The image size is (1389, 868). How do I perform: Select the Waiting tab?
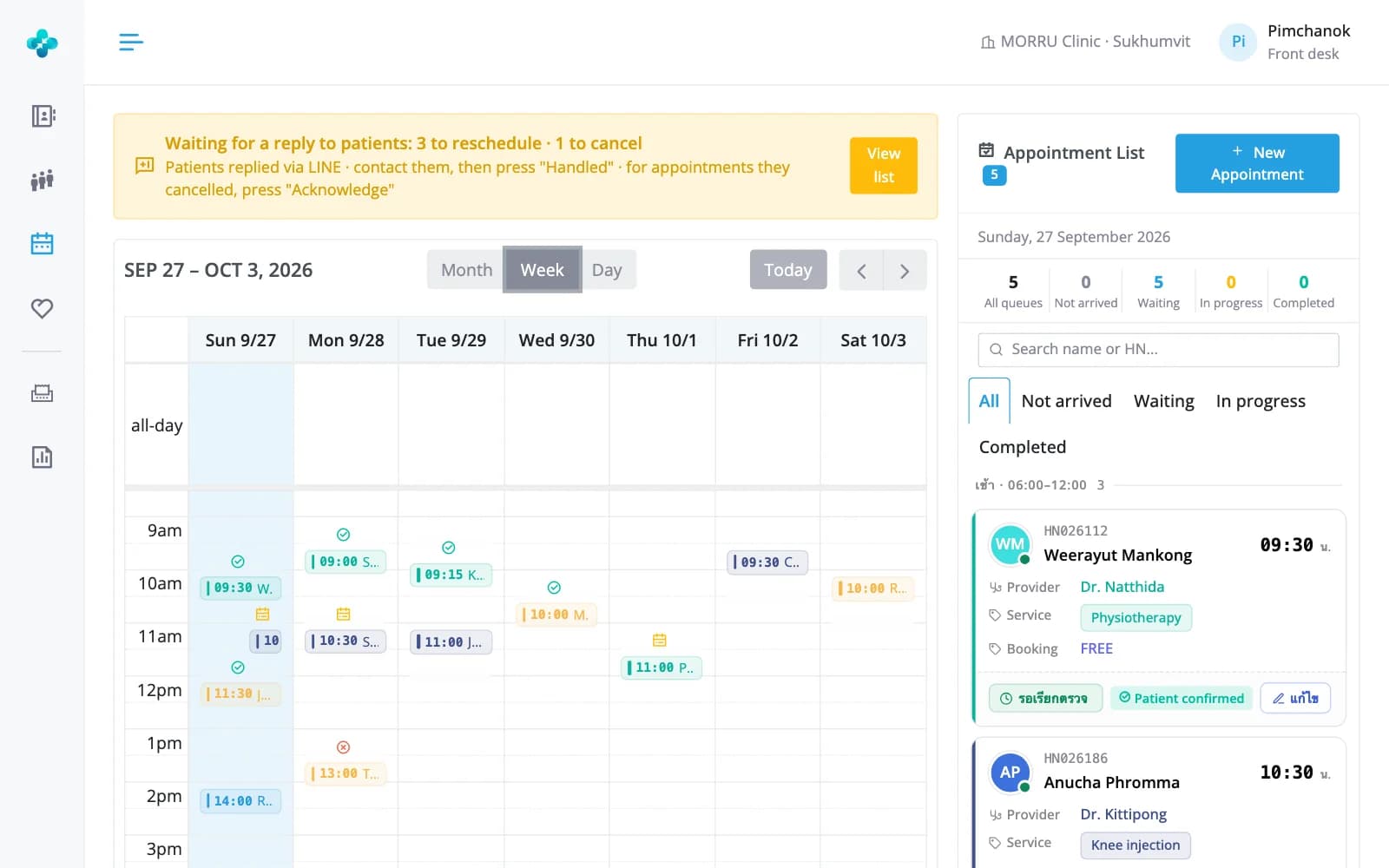click(1163, 401)
